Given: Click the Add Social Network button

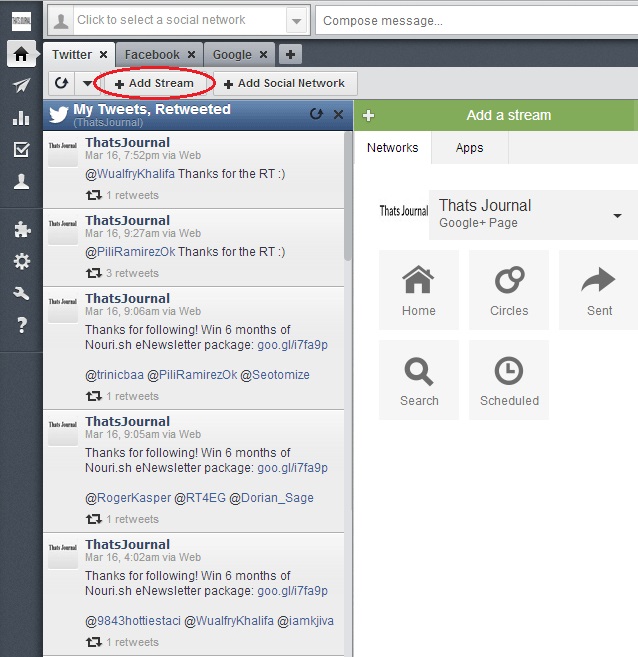Looking at the screenshot, I should click(x=285, y=83).
